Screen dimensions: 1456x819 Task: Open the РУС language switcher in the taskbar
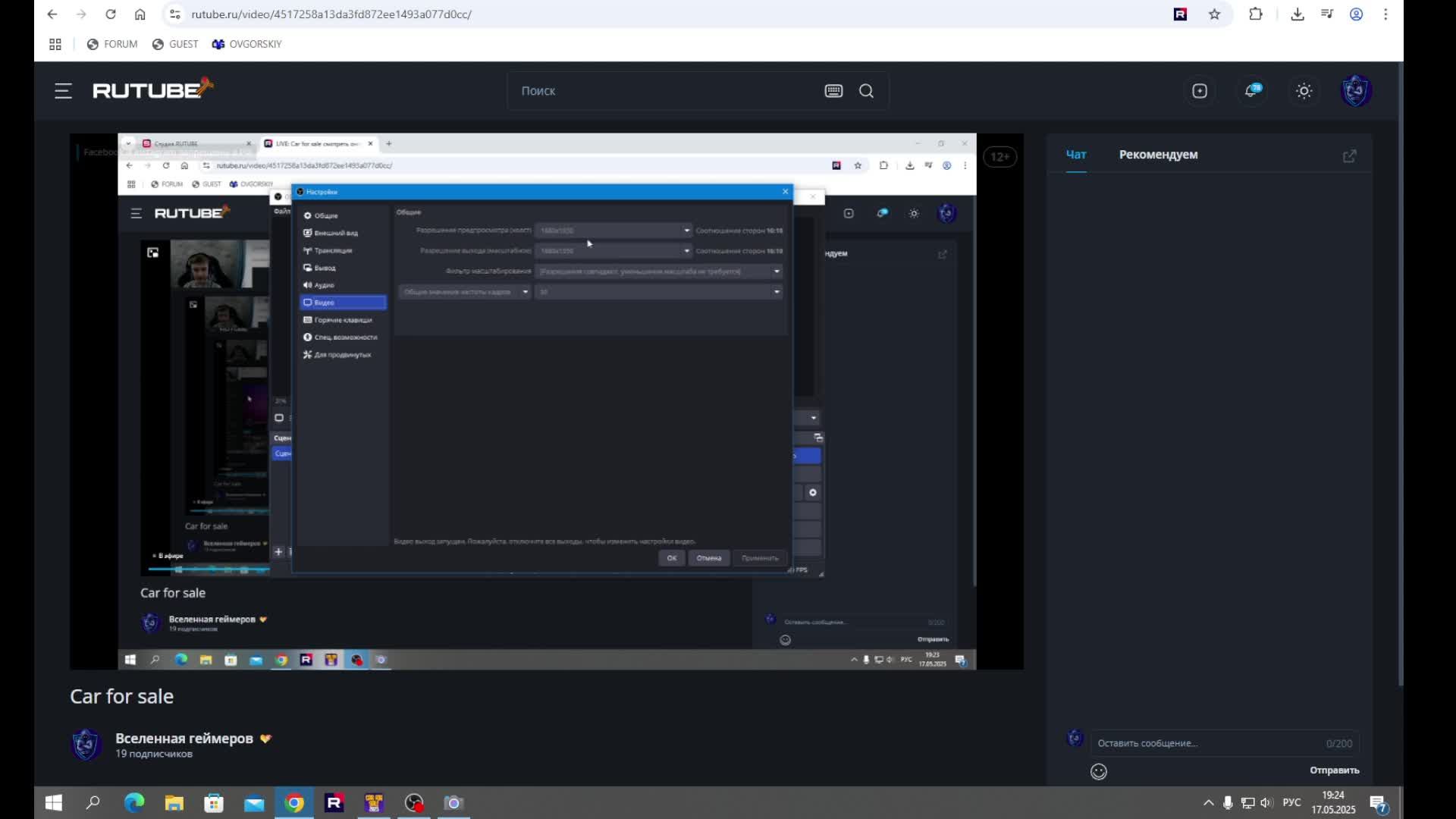pyautogui.click(x=1291, y=802)
